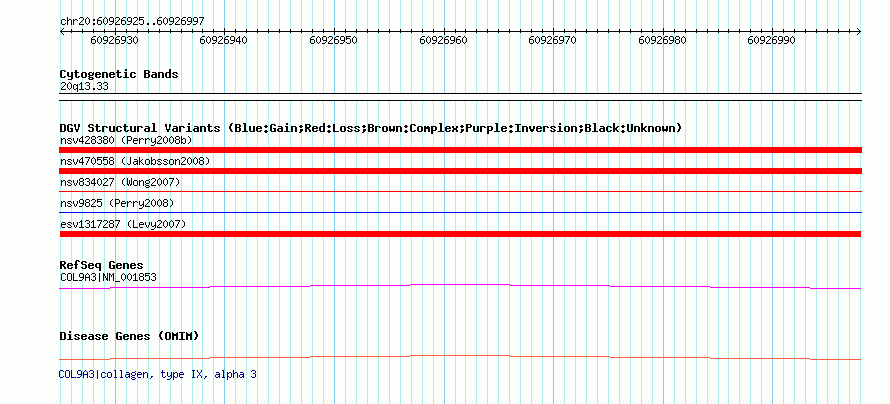Screen dimensions: 890x404
Task: Click the DGV Structural Variants track heading
Action: (x=371, y=128)
